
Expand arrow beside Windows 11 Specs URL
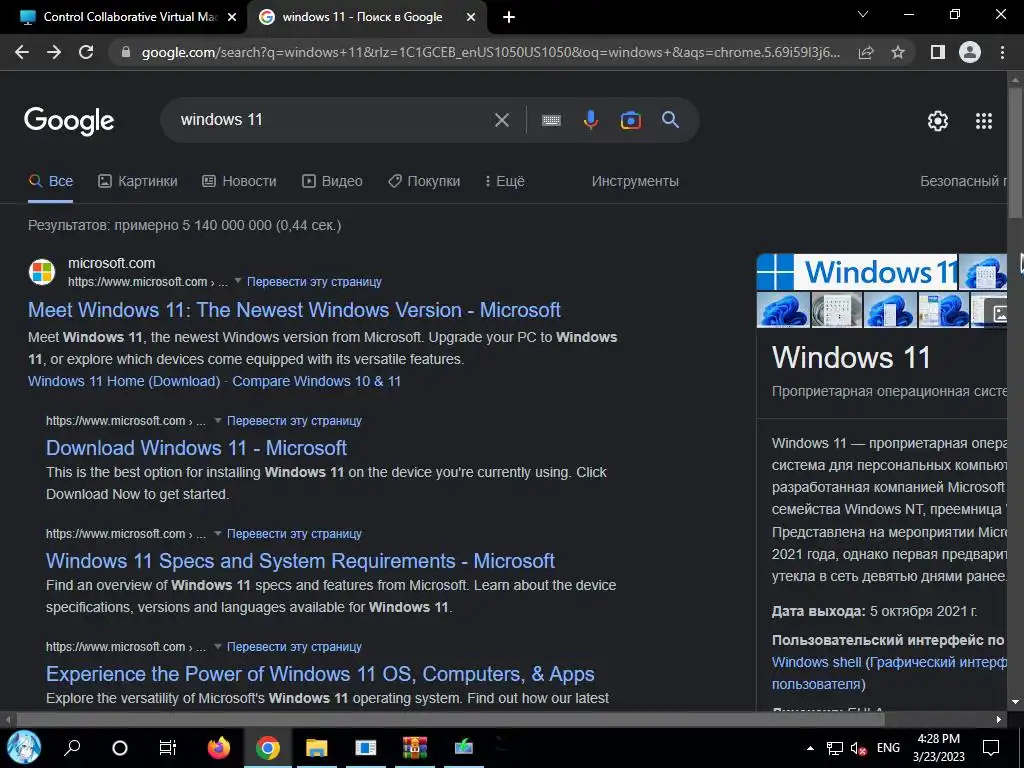(x=217, y=534)
